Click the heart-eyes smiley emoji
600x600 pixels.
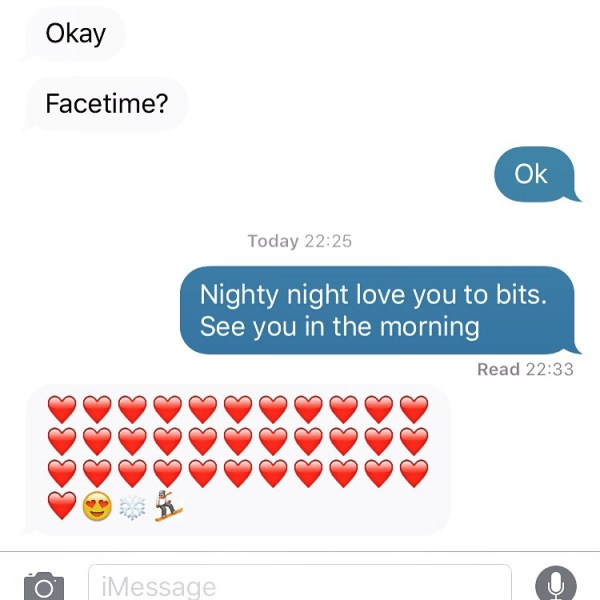pos(97,506)
